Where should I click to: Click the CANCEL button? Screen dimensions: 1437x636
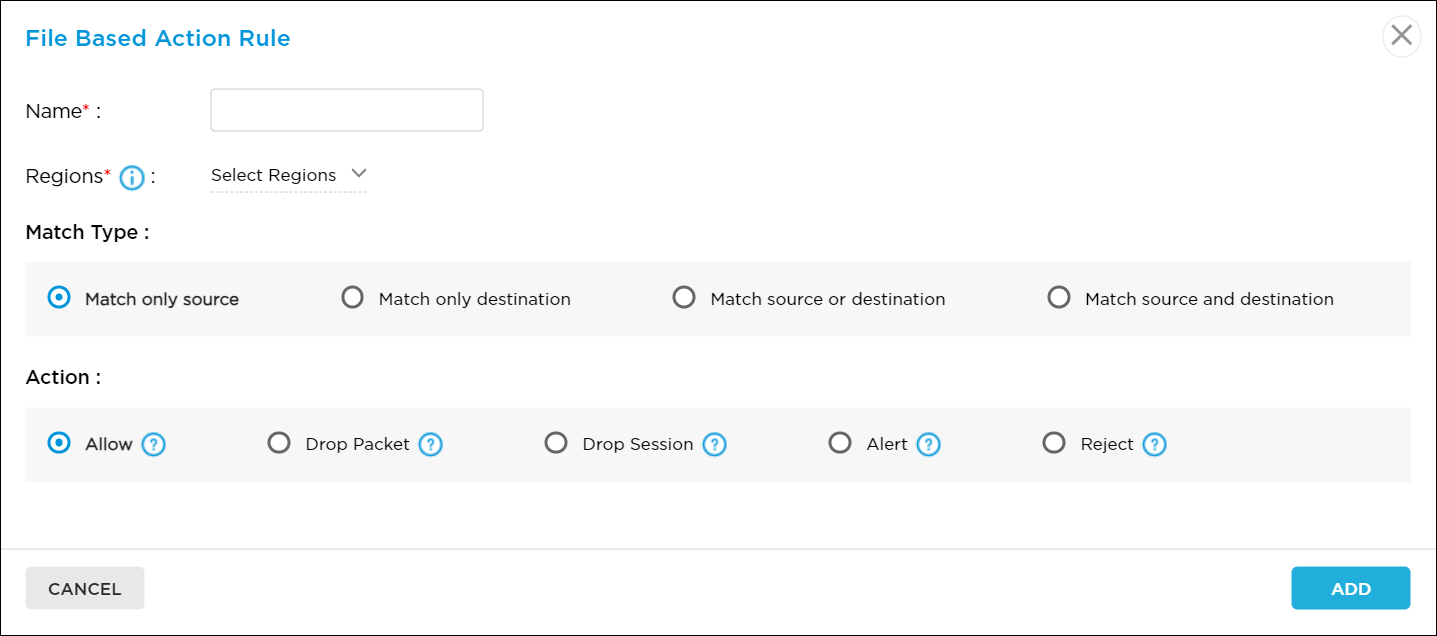(x=84, y=588)
